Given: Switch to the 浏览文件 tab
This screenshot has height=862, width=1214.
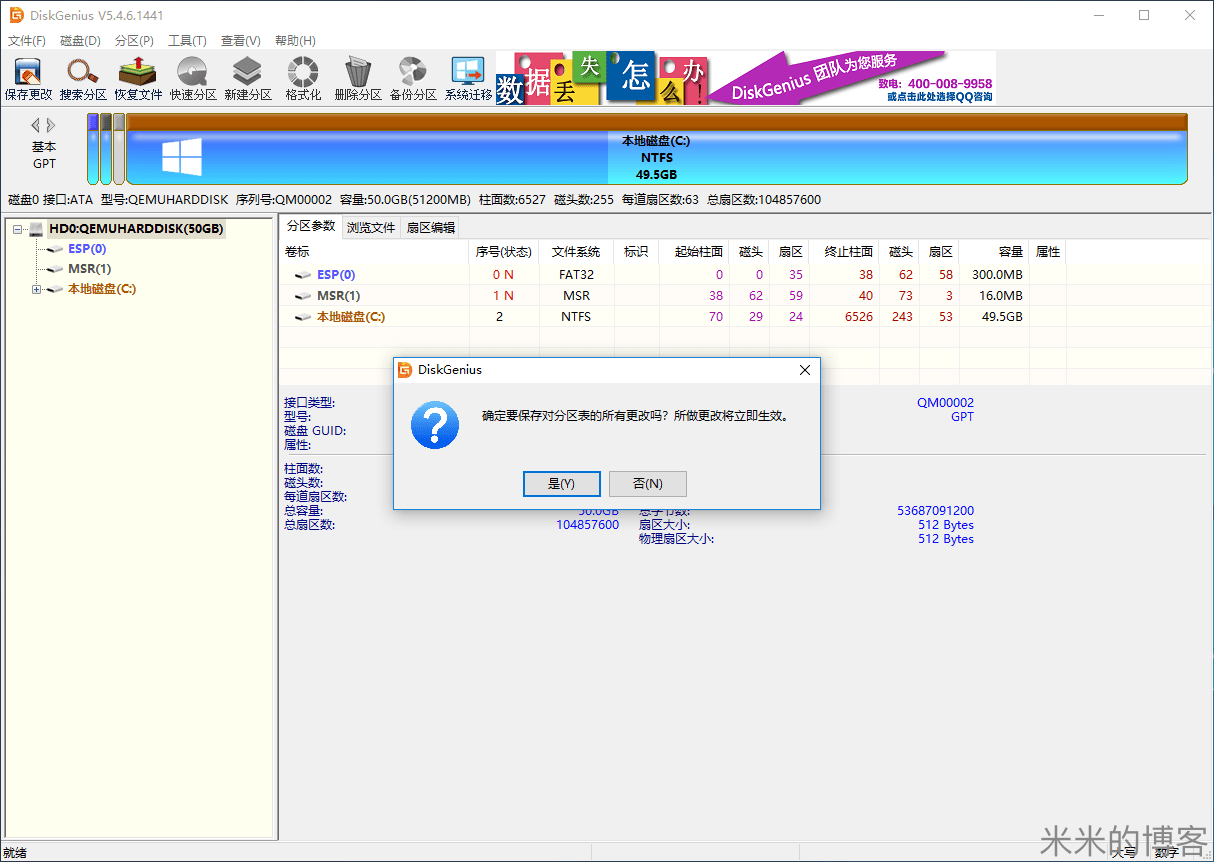Looking at the screenshot, I should [371, 226].
